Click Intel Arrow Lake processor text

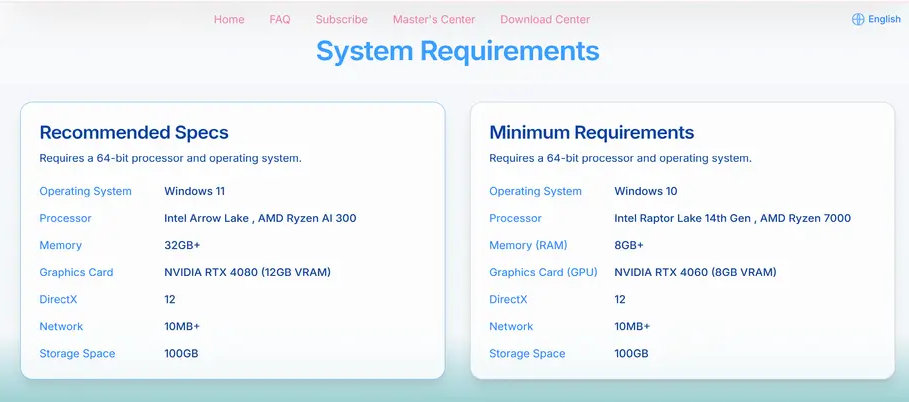tap(206, 218)
